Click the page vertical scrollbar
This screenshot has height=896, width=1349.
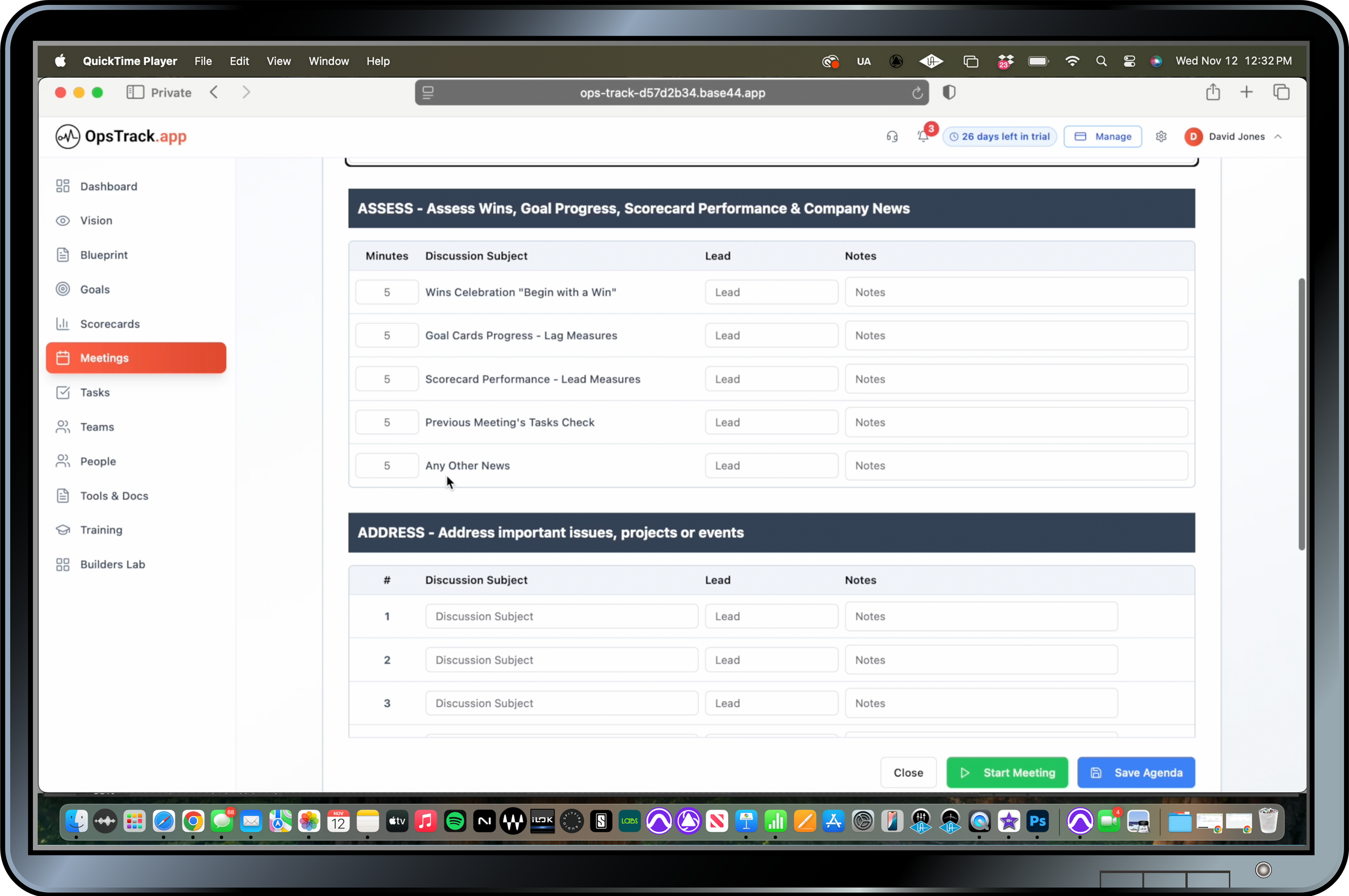click(1302, 414)
